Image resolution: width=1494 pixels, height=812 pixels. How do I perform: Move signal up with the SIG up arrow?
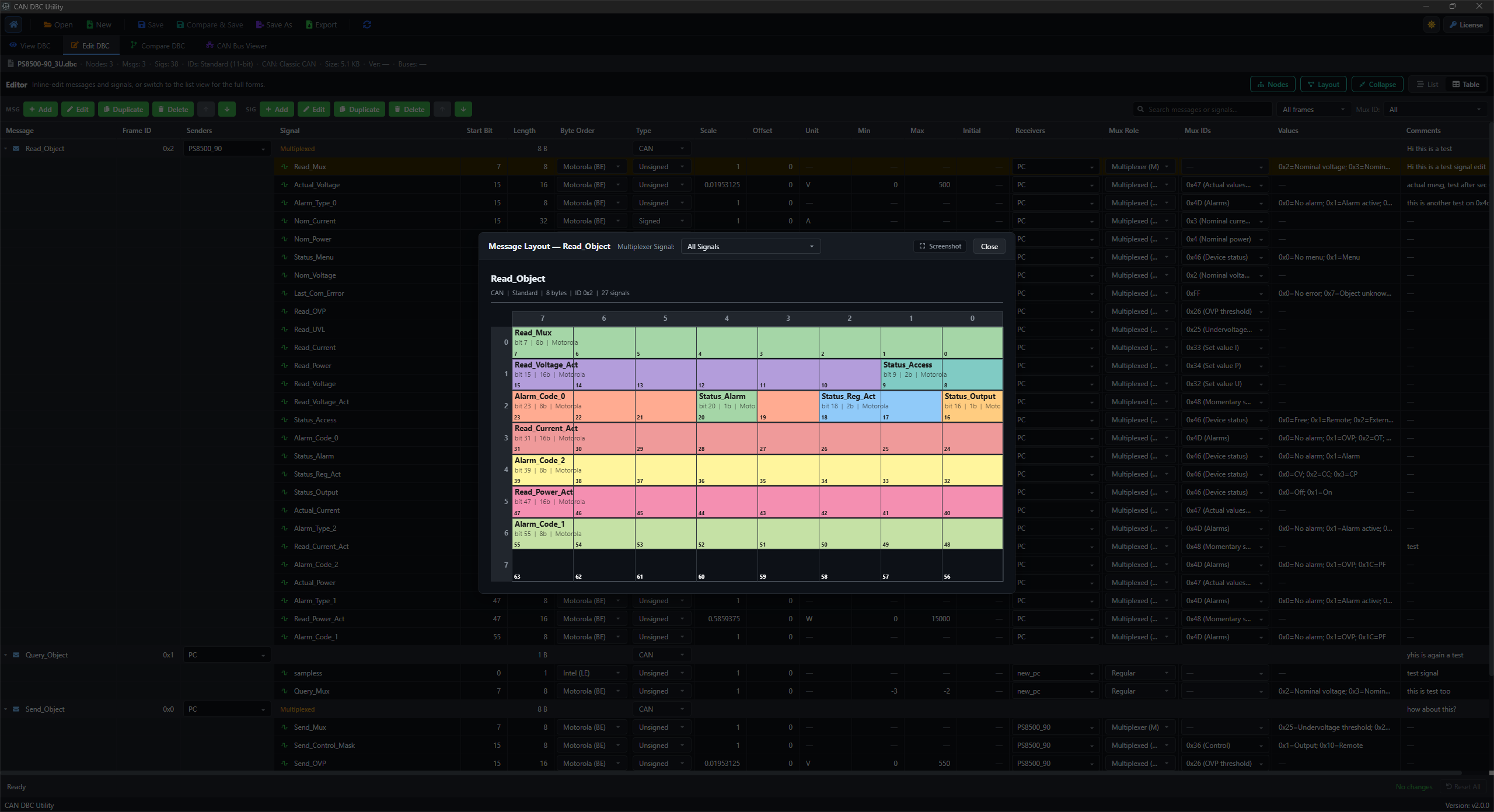(x=442, y=109)
